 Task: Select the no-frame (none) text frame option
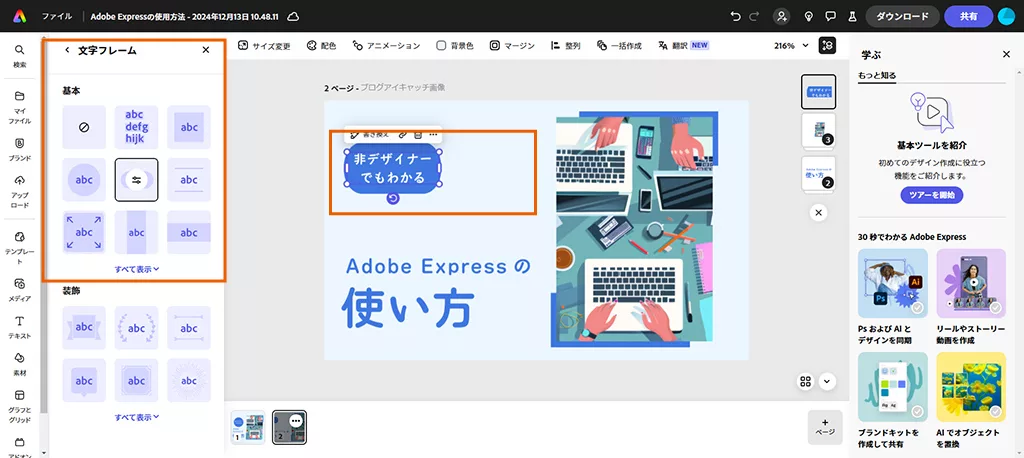pos(84,127)
